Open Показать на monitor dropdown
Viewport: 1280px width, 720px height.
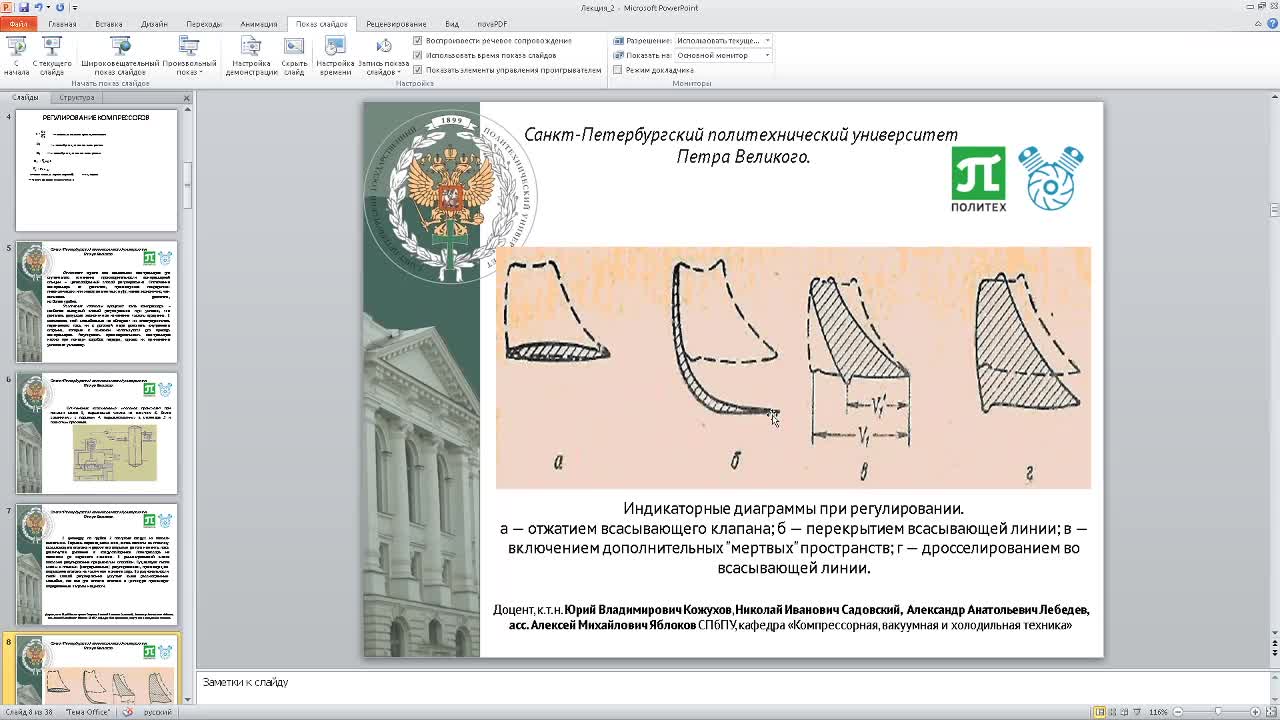click(x=722, y=55)
